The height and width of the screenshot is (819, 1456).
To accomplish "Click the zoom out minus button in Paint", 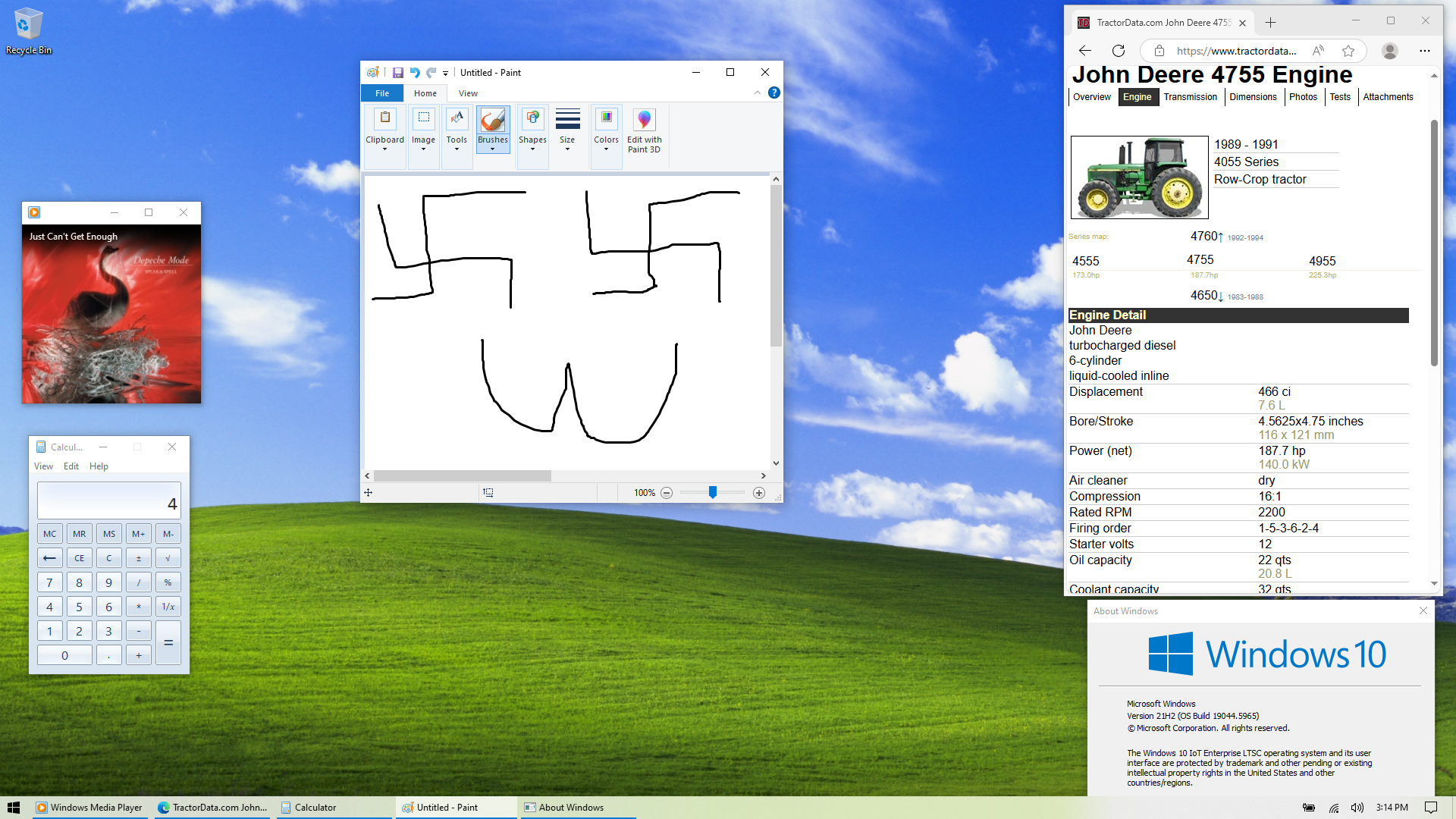I will coord(667,493).
